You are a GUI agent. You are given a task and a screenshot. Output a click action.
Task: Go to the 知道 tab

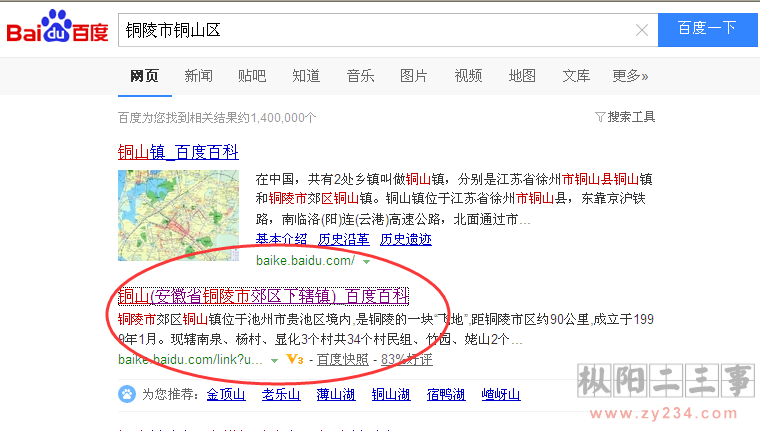pyautogui.click(x=306, y=76)
